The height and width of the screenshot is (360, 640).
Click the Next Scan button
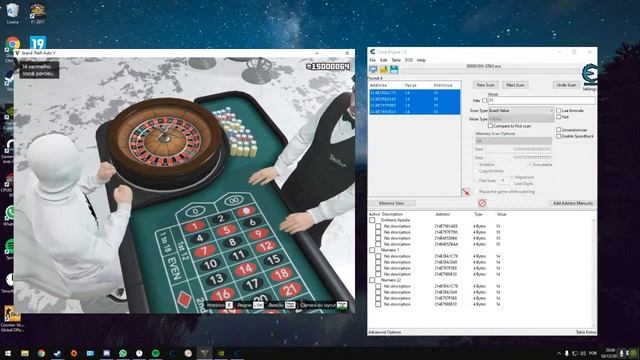[515, 85]
